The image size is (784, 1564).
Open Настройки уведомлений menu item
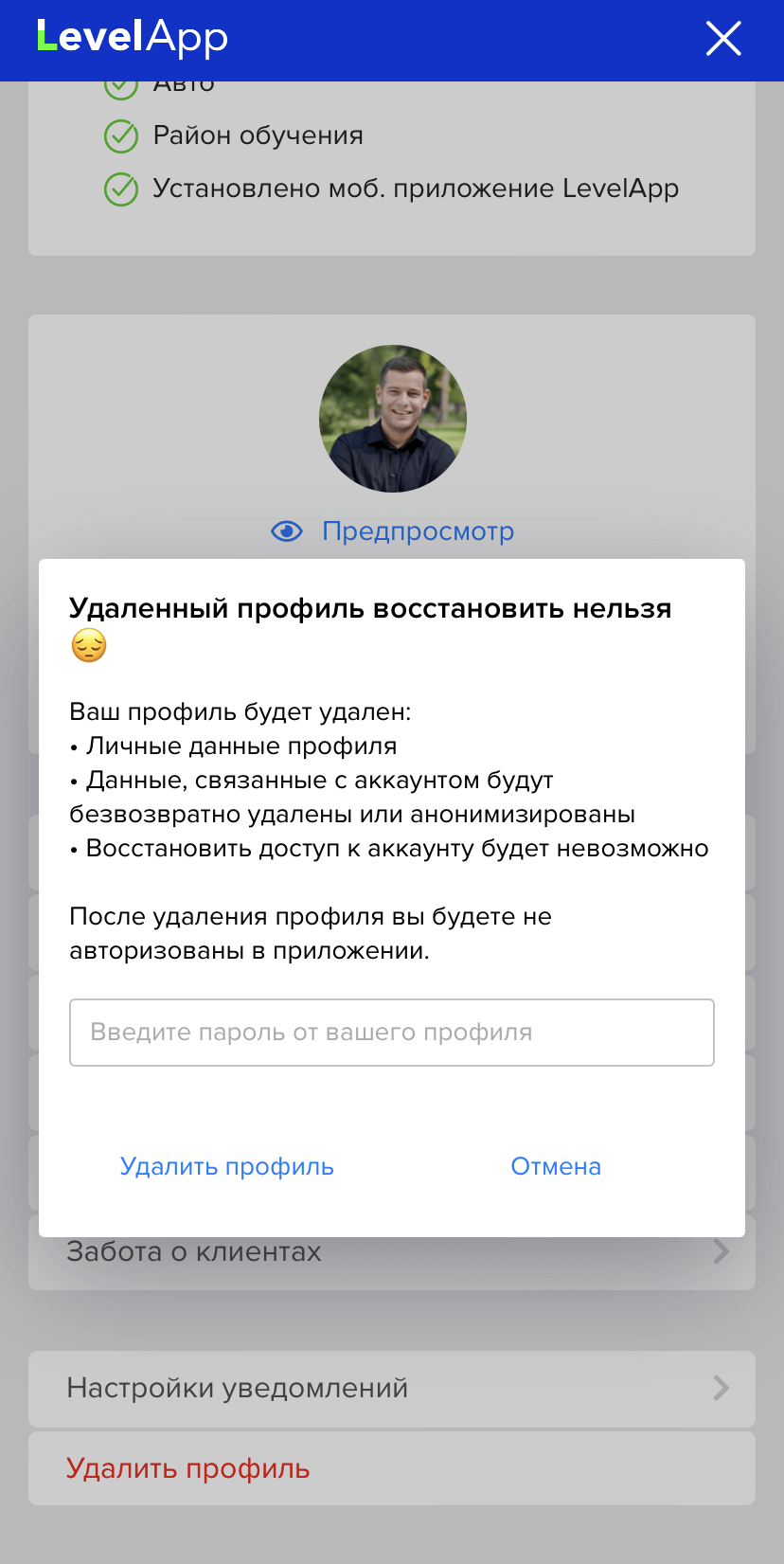click(392, 1389)
